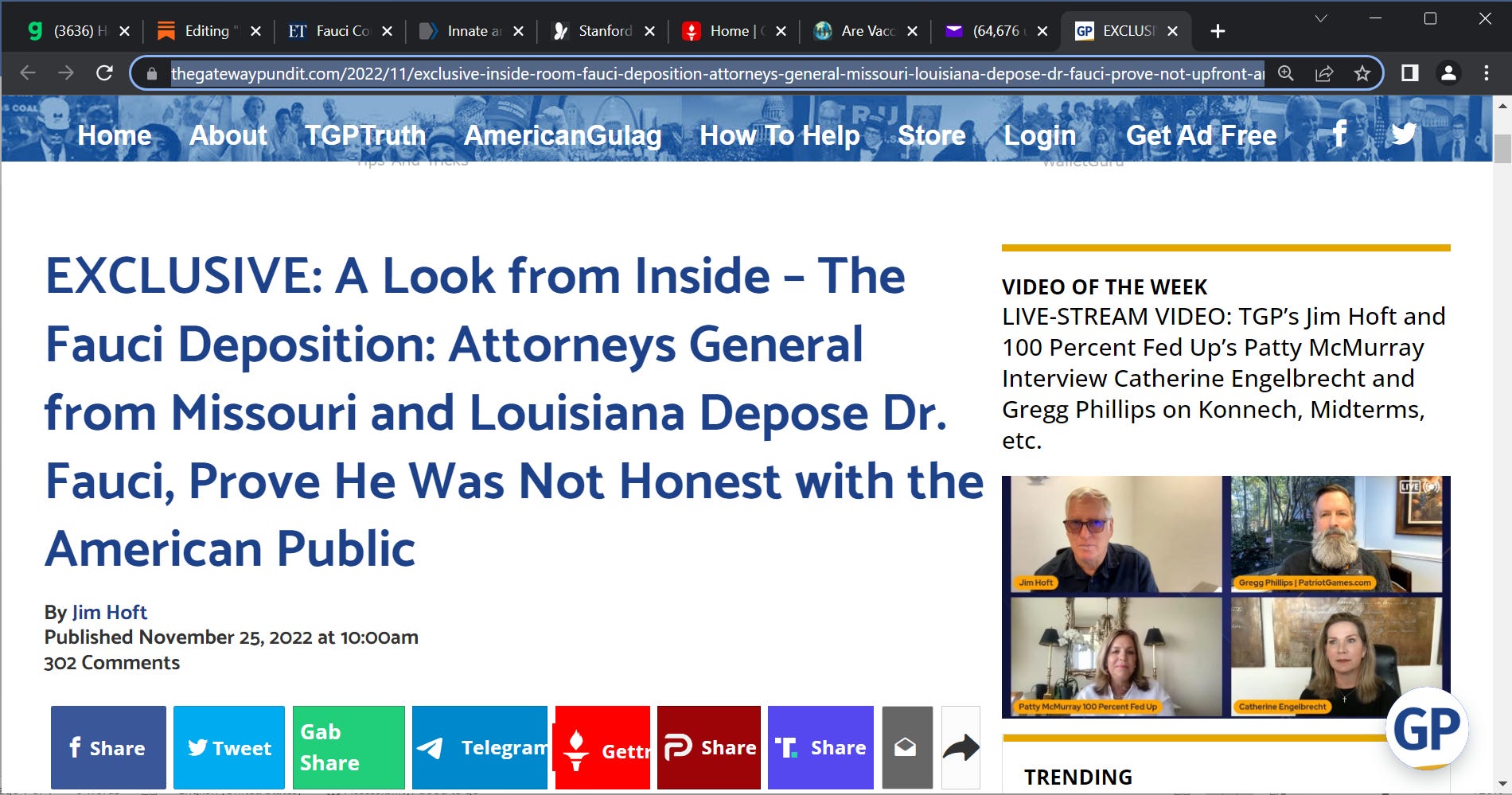Open the zoom magnifier icon in address bar
1512x795 pixels.
coord(1285,73)
